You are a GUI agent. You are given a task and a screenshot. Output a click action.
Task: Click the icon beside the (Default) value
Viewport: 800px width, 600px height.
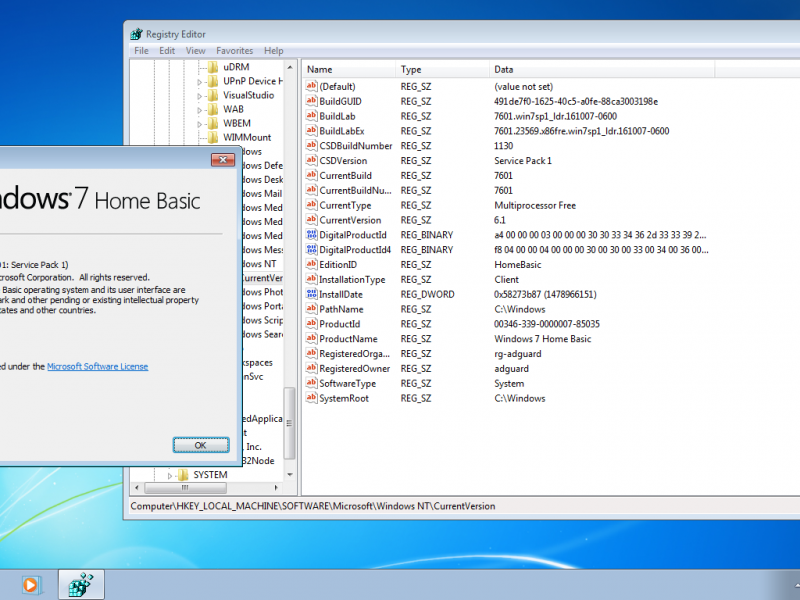[x=311, y=86]
